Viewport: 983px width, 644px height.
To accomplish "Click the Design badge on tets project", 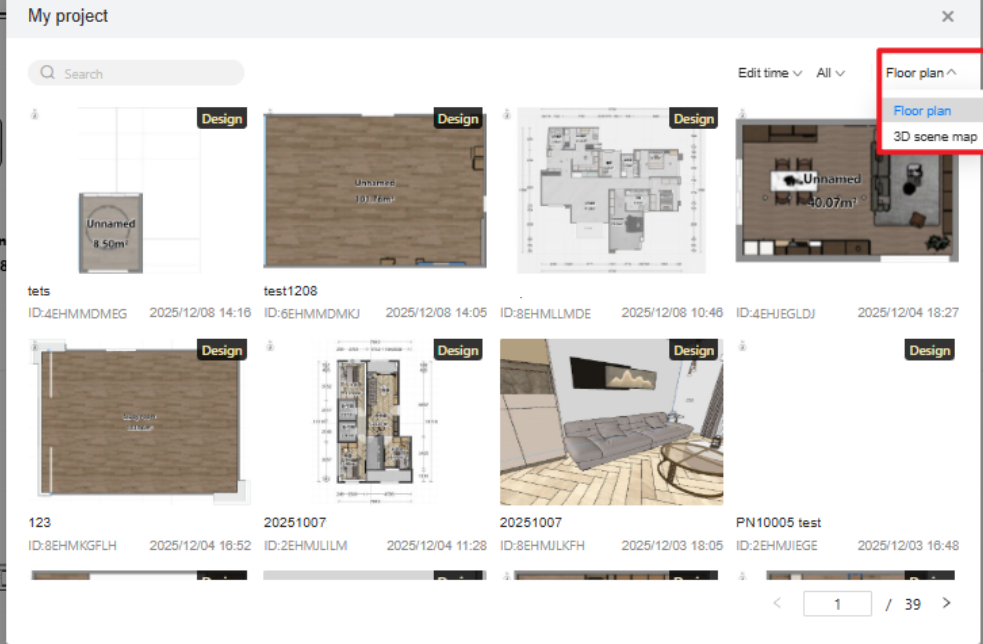I will pyautogui.click(x=222, y=119).
